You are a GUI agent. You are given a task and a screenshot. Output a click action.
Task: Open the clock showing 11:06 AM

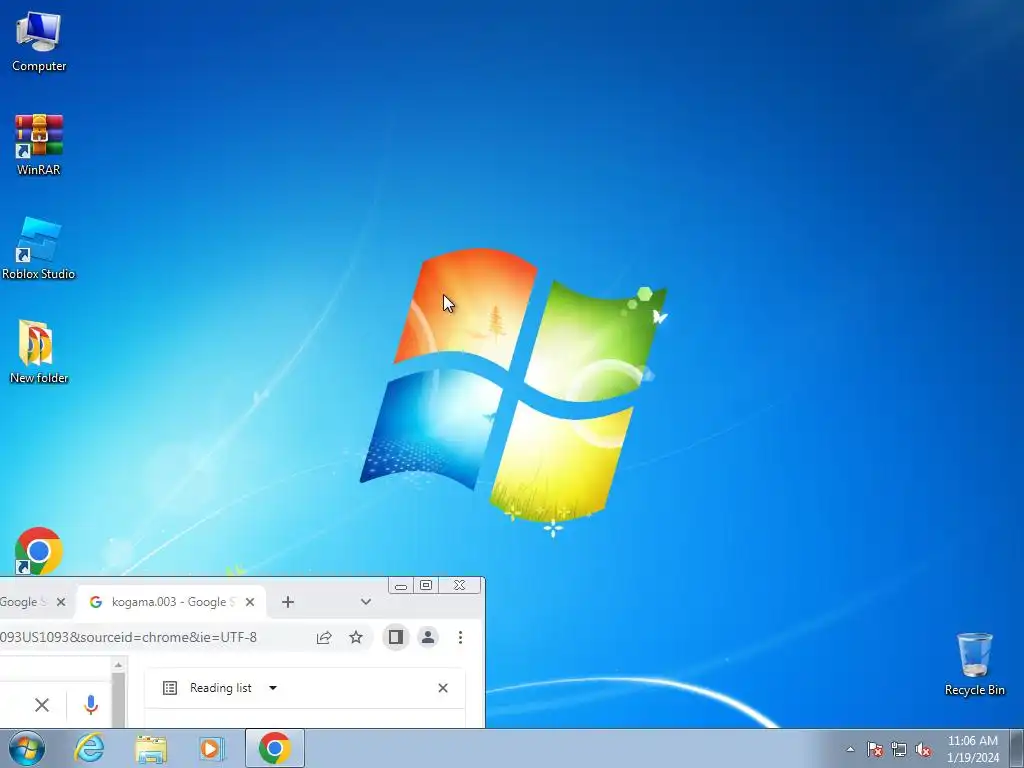(x=972, y=748)
